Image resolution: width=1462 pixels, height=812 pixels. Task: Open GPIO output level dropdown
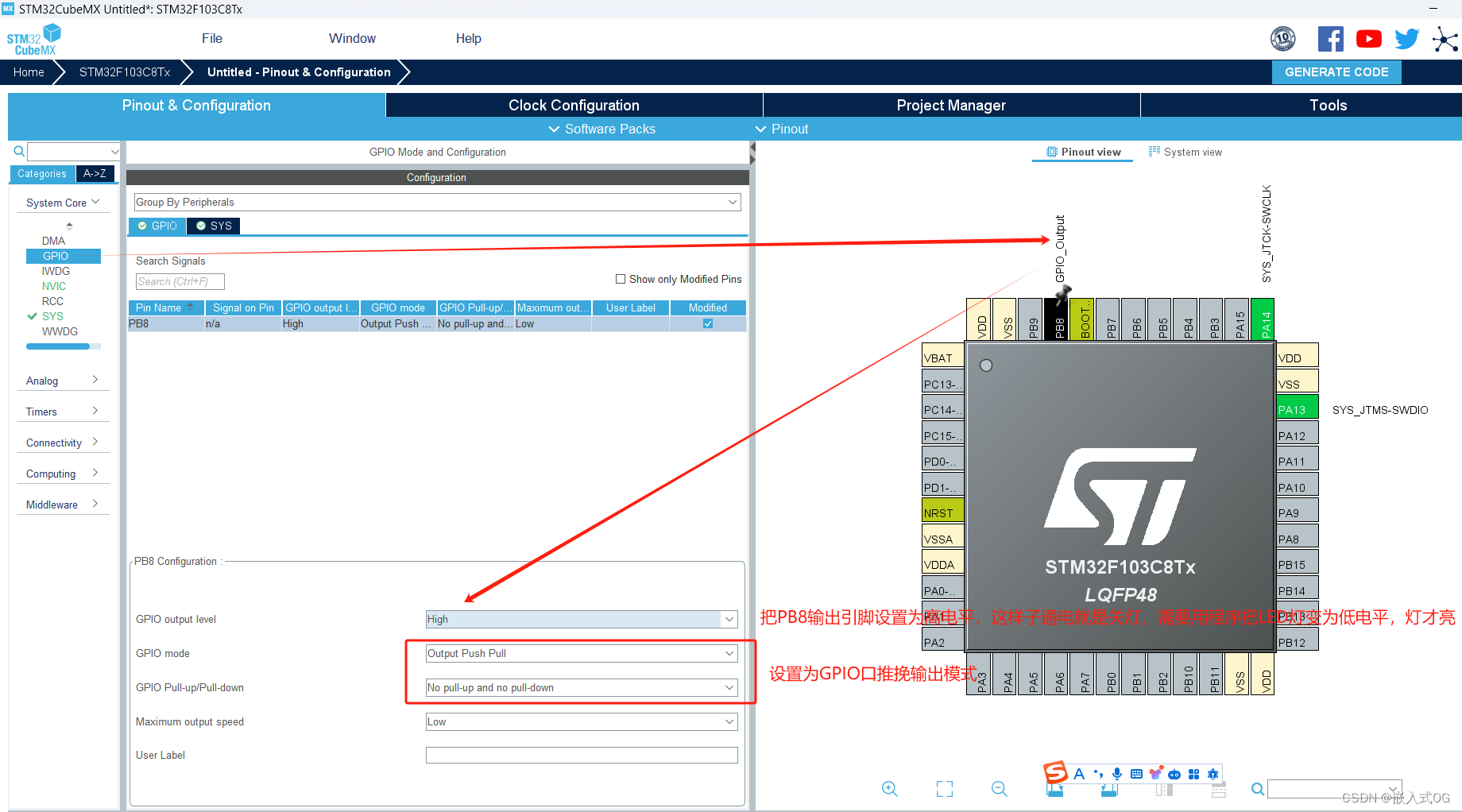pos(582,619)
